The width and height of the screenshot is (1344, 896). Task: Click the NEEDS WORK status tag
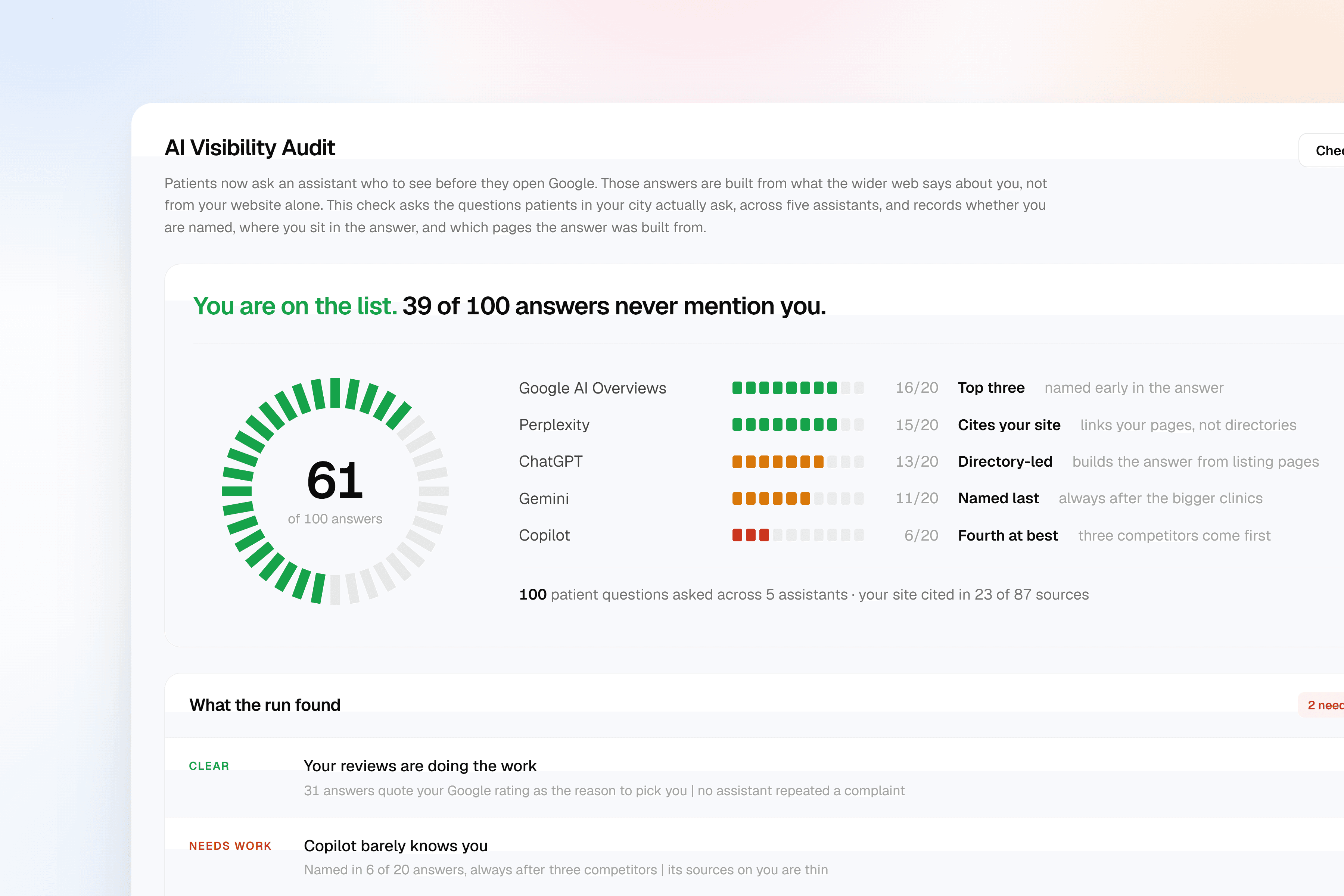coord(230,846)
